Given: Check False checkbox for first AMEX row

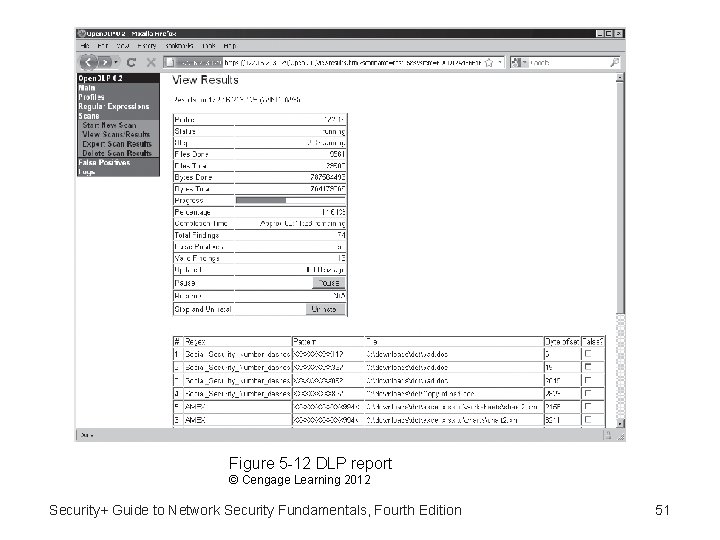Looking at the screenshot, I should click(588, 406).
